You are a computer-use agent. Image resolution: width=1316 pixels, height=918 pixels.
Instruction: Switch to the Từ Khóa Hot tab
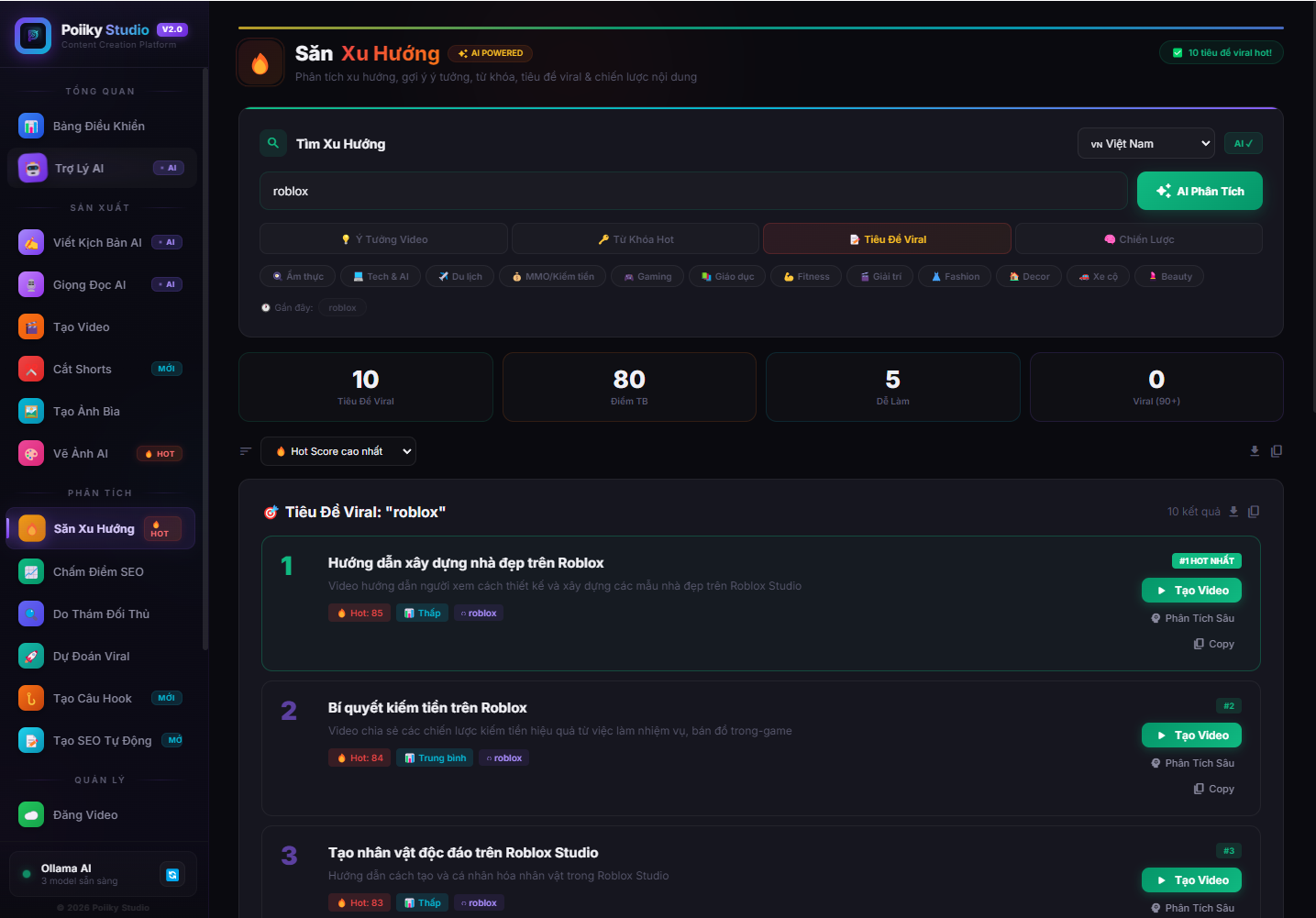pyautogui.click(x=636, y=239)
